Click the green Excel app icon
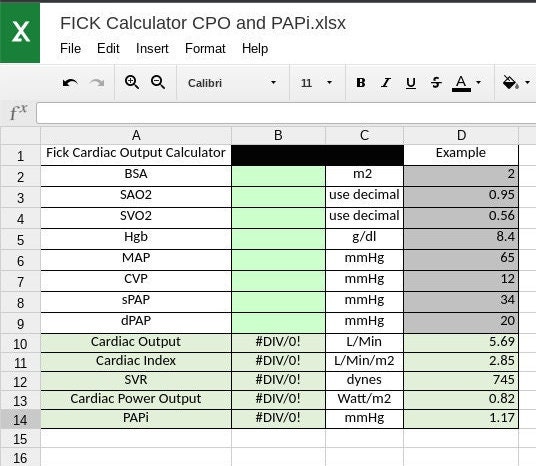 (x=20, y=32)
